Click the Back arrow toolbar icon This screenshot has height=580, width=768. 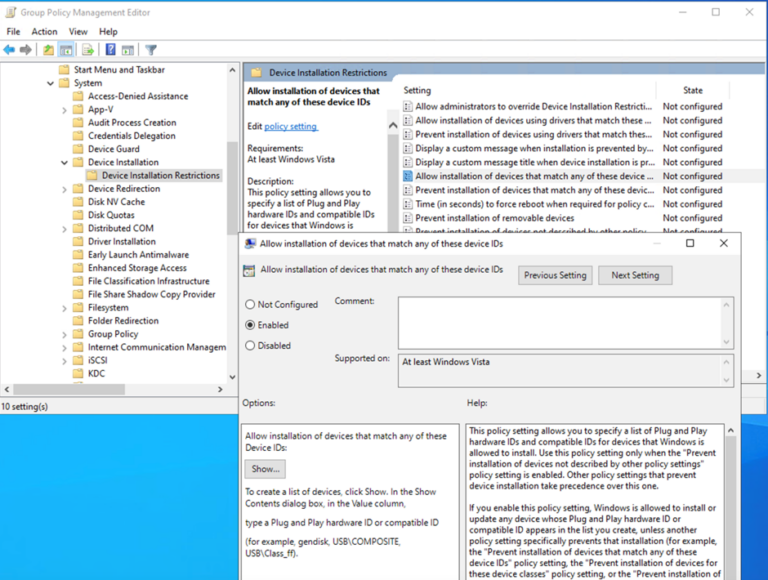pos(9,50)
